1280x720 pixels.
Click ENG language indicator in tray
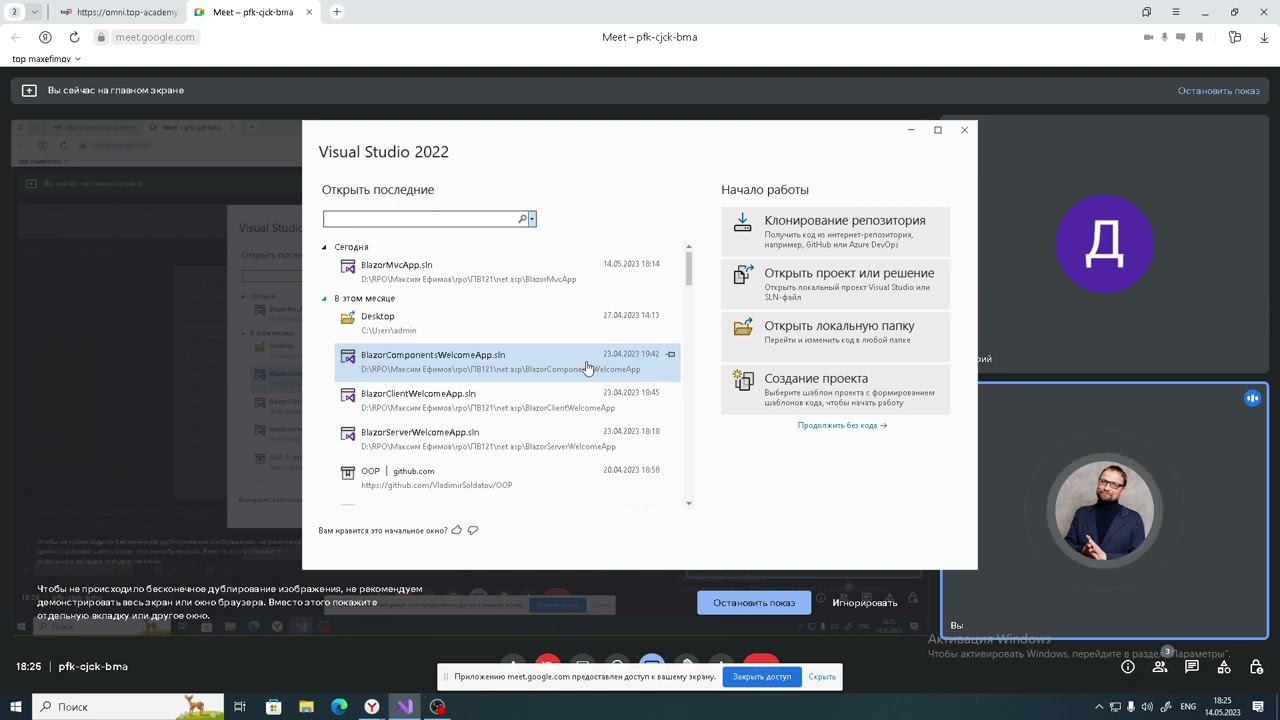pyautogui.click(x=1188, y=707)
